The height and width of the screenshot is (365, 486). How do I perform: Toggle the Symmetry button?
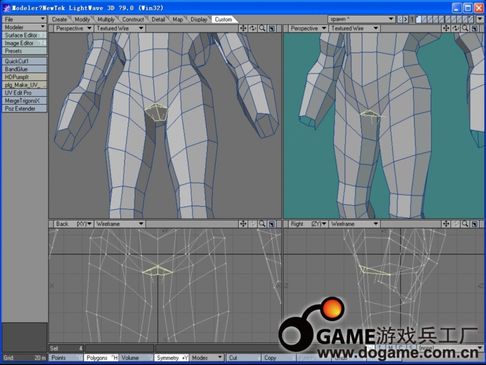[x=172, y=358]
